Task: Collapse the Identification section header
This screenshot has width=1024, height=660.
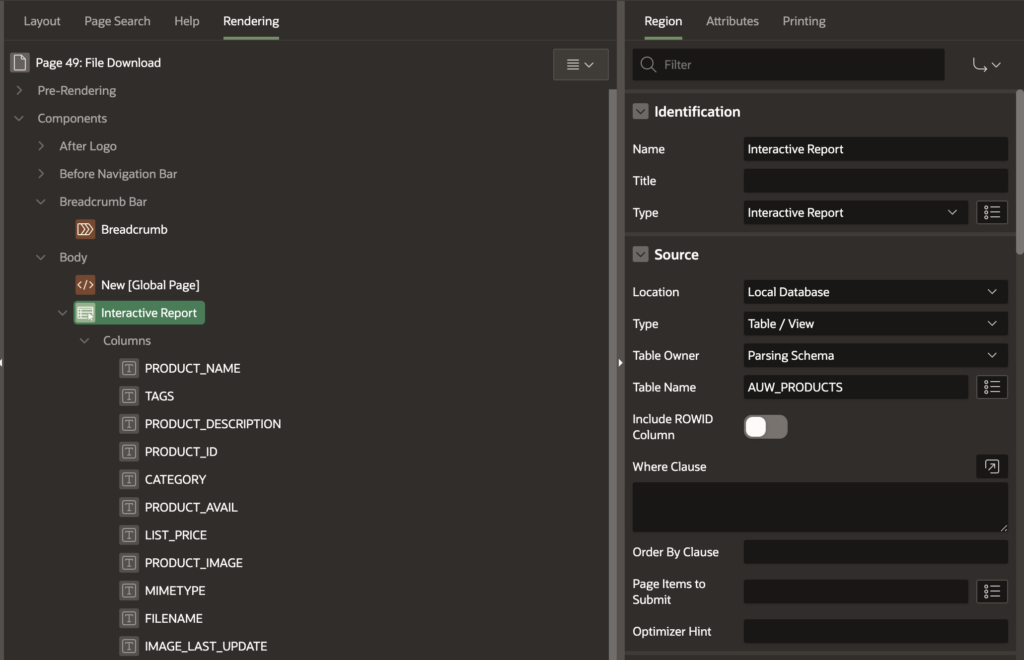Action: tap(640, 111)
